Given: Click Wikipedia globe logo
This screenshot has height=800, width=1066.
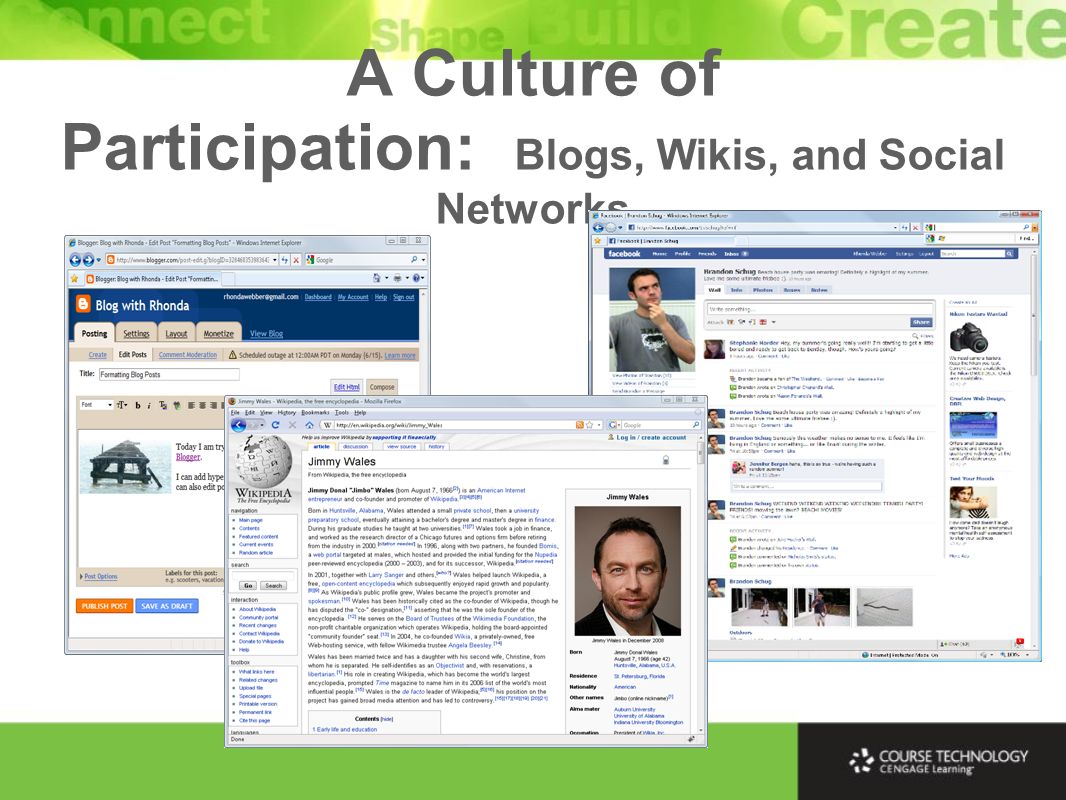Looking at the screenshot, I should click(x=264, y=462).
